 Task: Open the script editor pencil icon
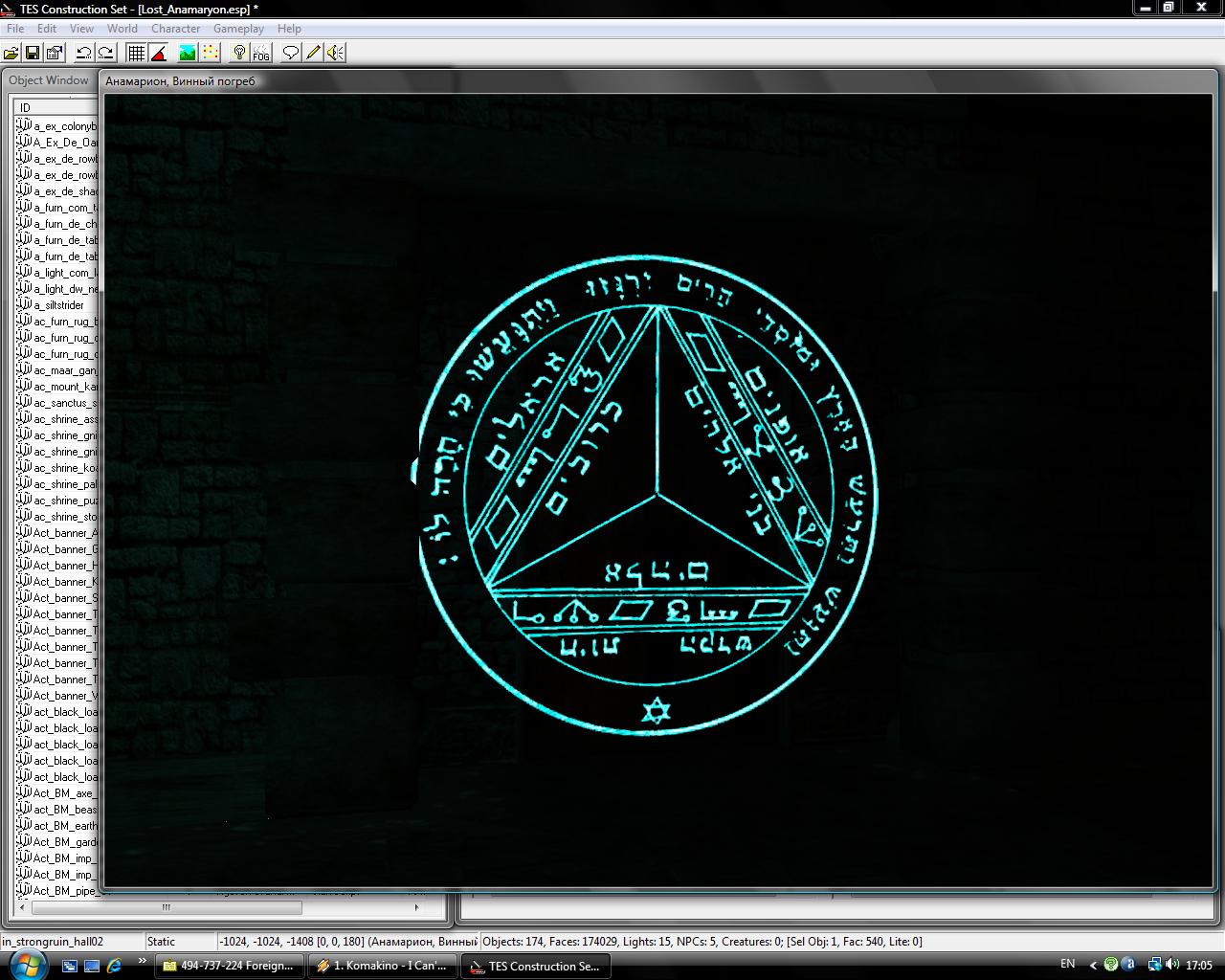point(313,53)
